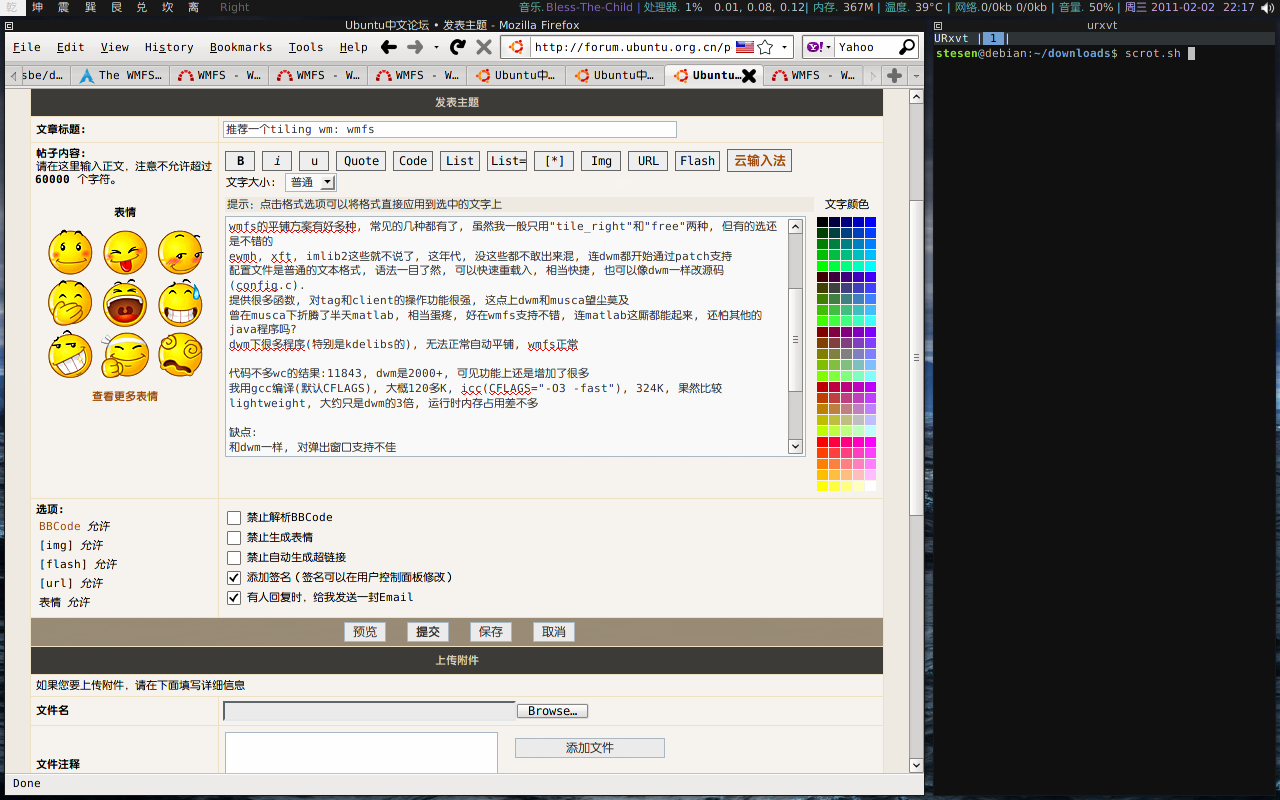The image size is (1280, 800).
Task: Insert the headband fist-pump emoticon
Action: [125, 355]
